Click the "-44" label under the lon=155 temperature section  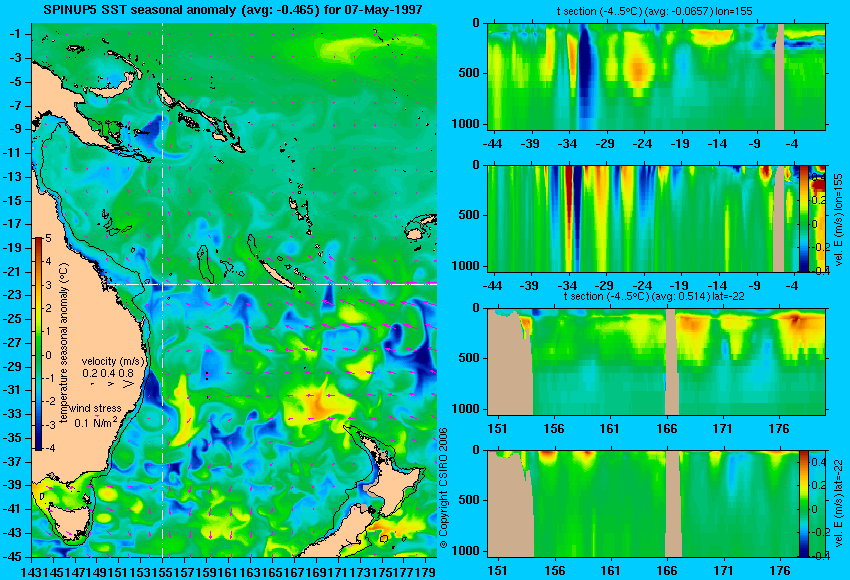(492, 144)
